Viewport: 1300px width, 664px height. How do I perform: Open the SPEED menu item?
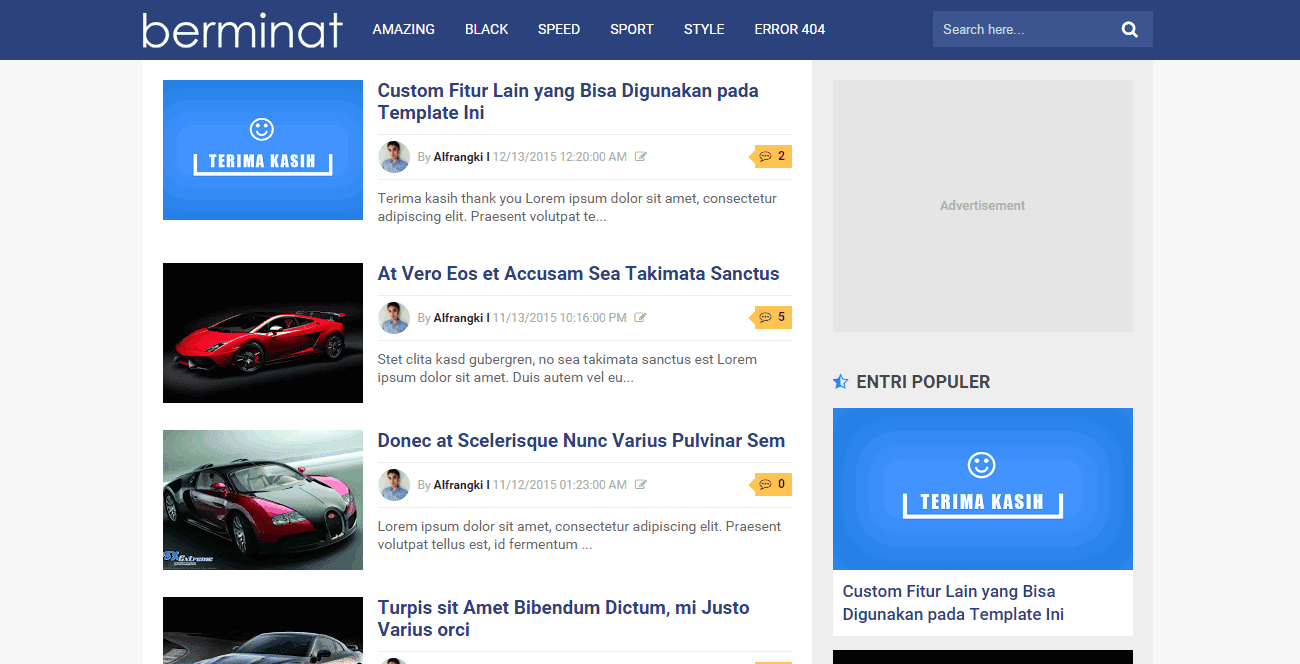click(559, 29)
